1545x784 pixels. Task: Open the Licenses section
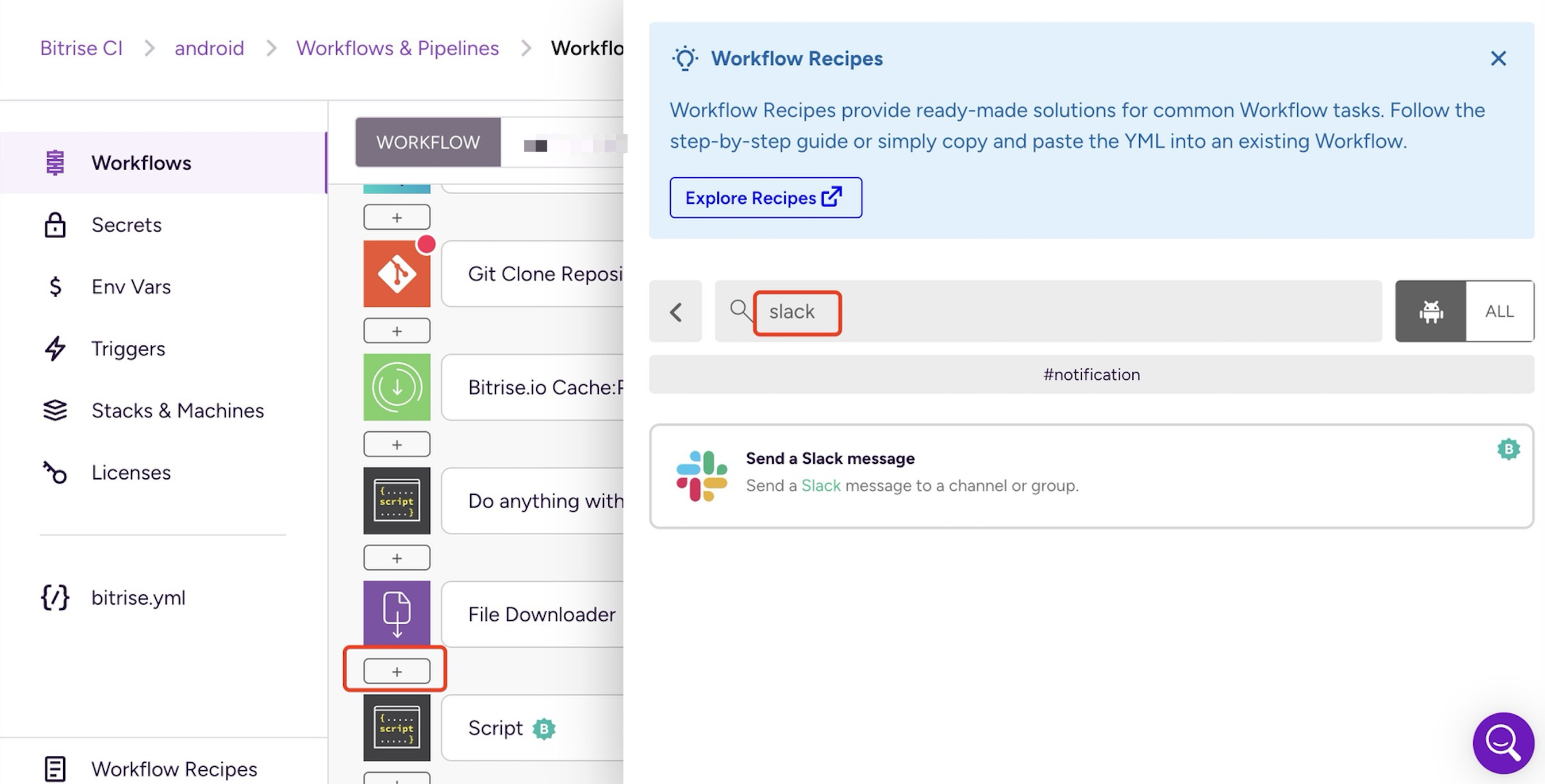coord(163,472)
